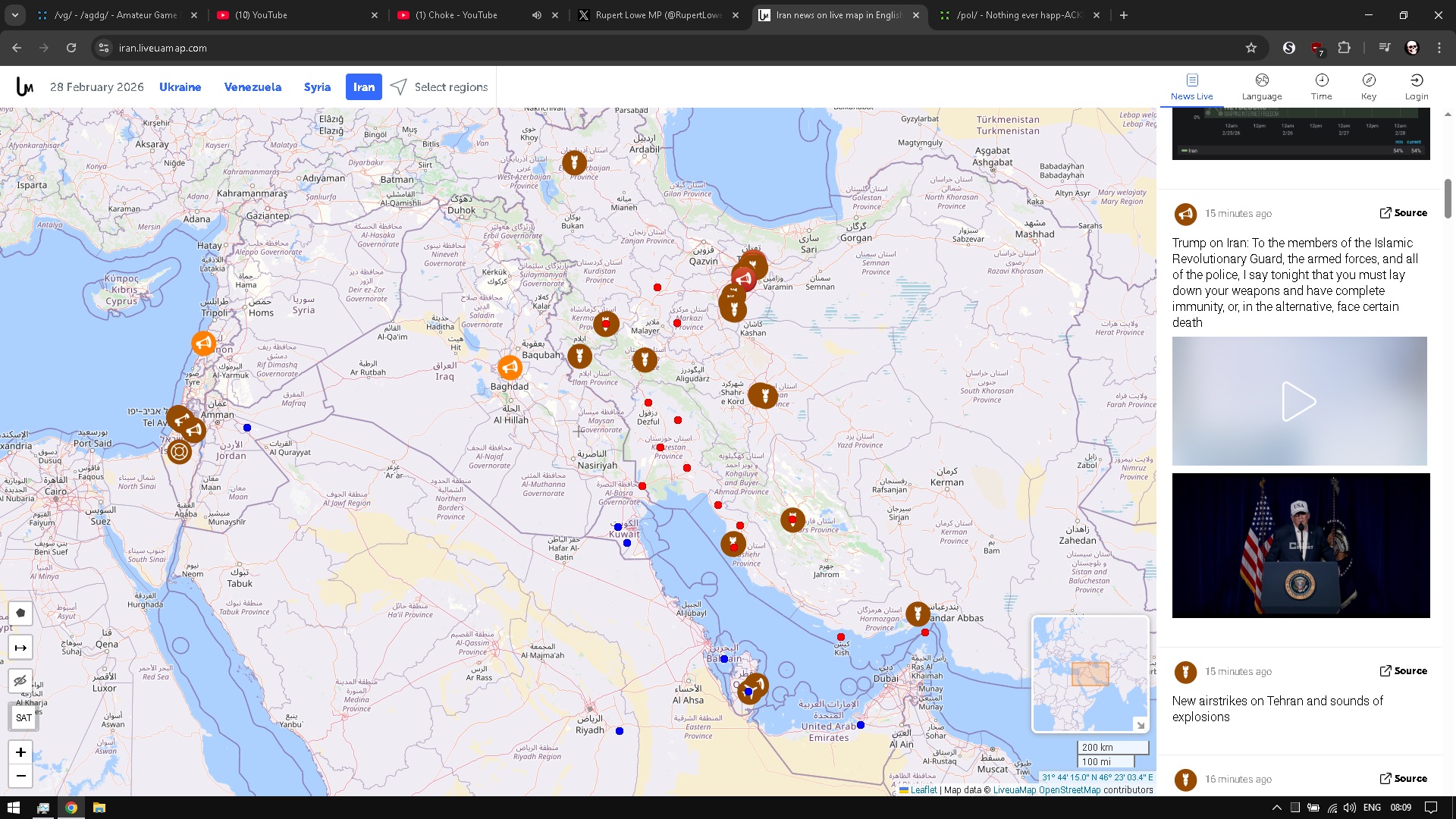Toggle SAT satellite map layer
The width and height of the screenshot is (1456, 819).
click(24, 717)
